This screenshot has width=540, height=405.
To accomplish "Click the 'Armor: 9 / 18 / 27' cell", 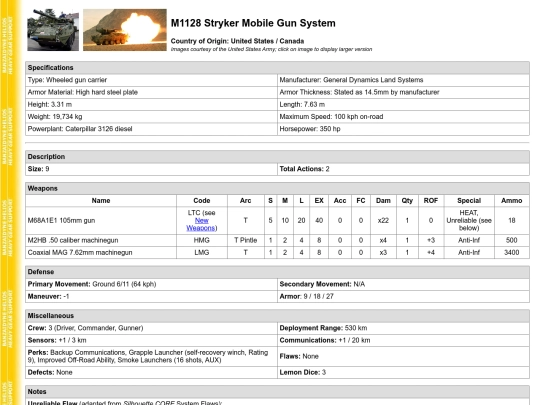I will [403, 297].
